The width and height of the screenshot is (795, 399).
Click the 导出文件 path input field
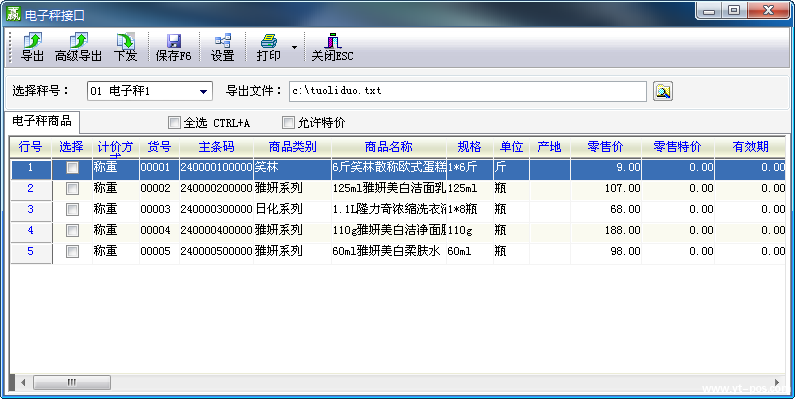coord(468,91)
